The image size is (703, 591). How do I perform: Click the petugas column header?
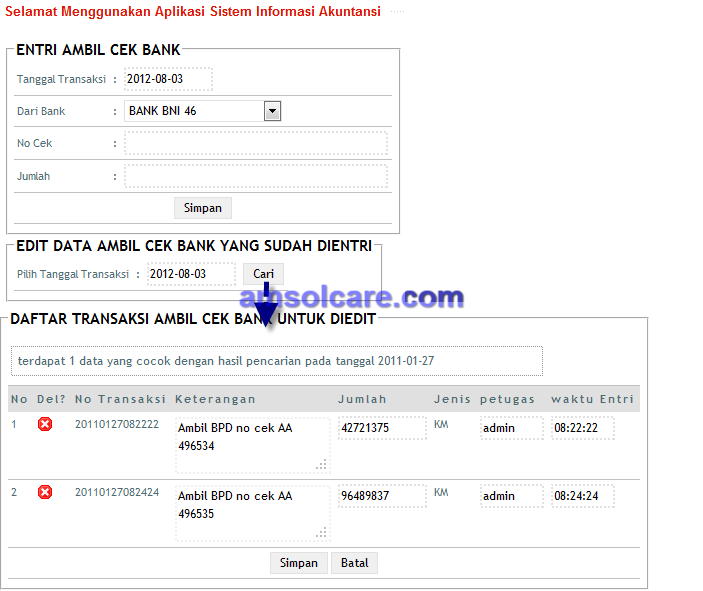pyautogui.click(x=507, y=399)
